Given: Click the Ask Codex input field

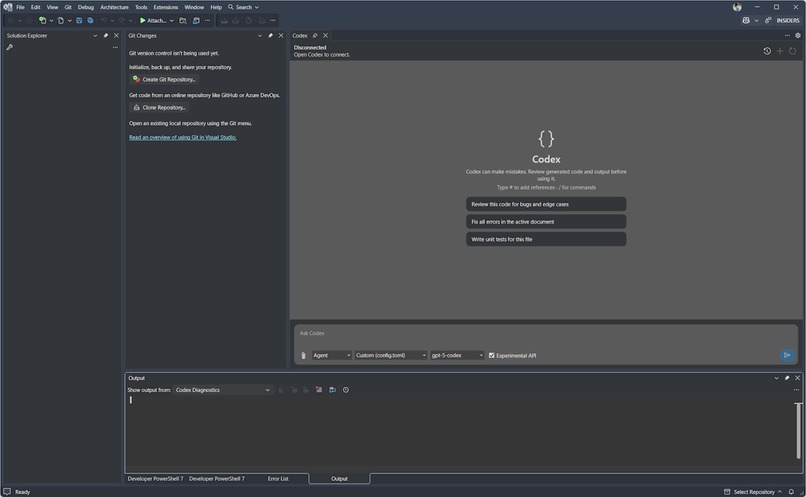Looking at the screenshot, I should [x=546, y=334].
